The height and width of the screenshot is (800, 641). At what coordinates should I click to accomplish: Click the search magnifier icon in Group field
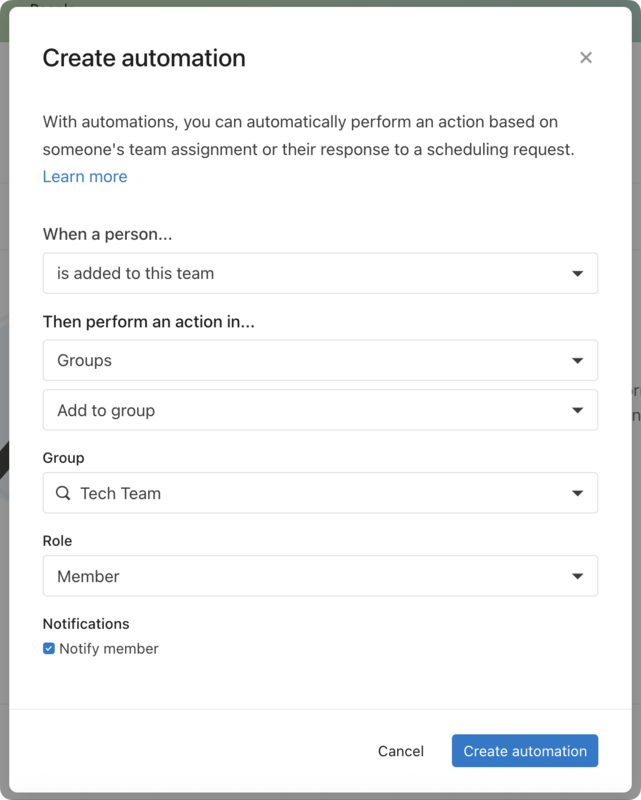[x=61, y=493]
